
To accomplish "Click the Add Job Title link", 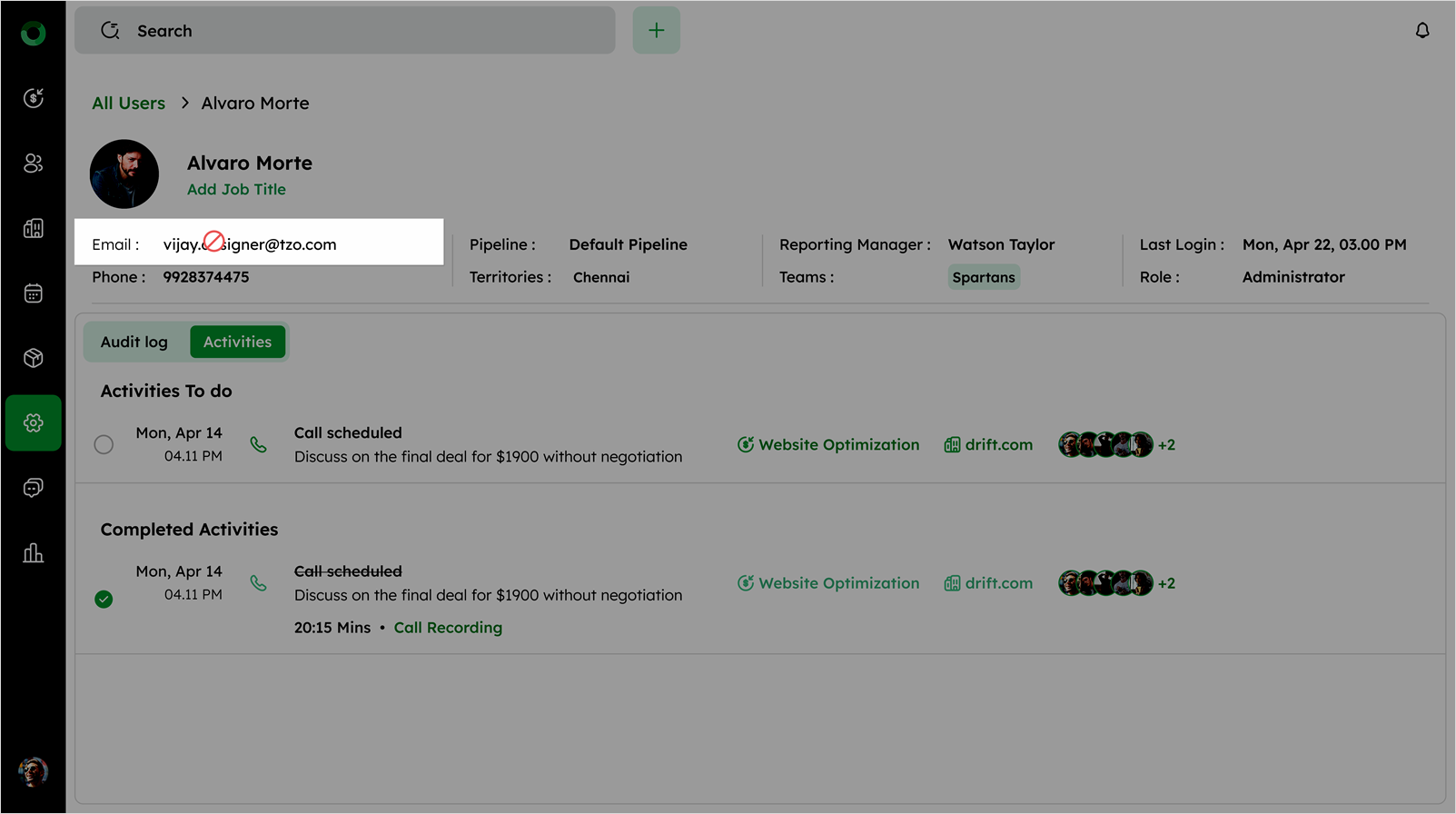I will [236, 190].
